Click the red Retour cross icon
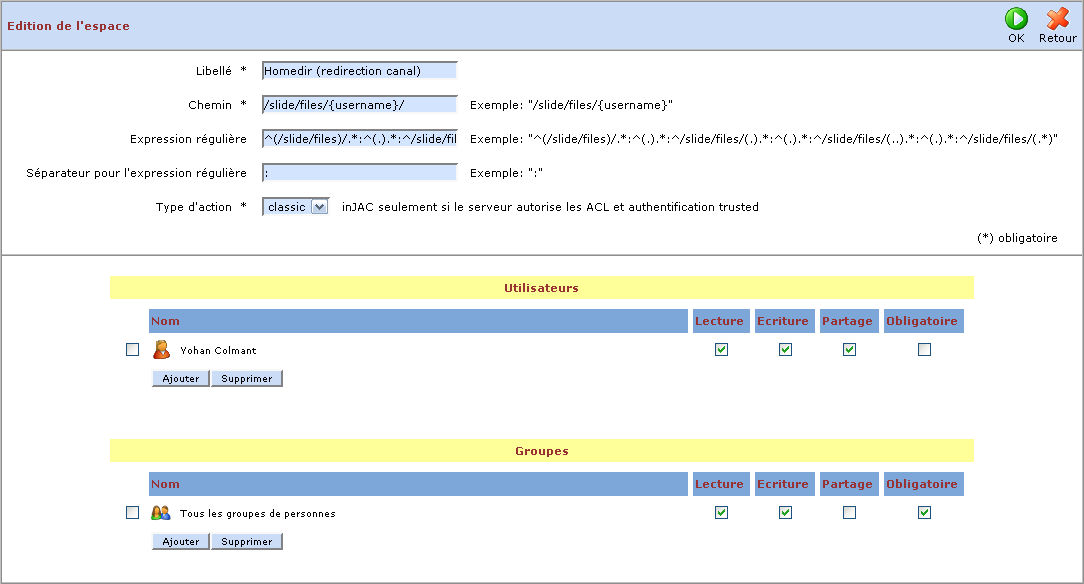The width and height of the screenshot is (1084, 584). (x=1057, y=19)
